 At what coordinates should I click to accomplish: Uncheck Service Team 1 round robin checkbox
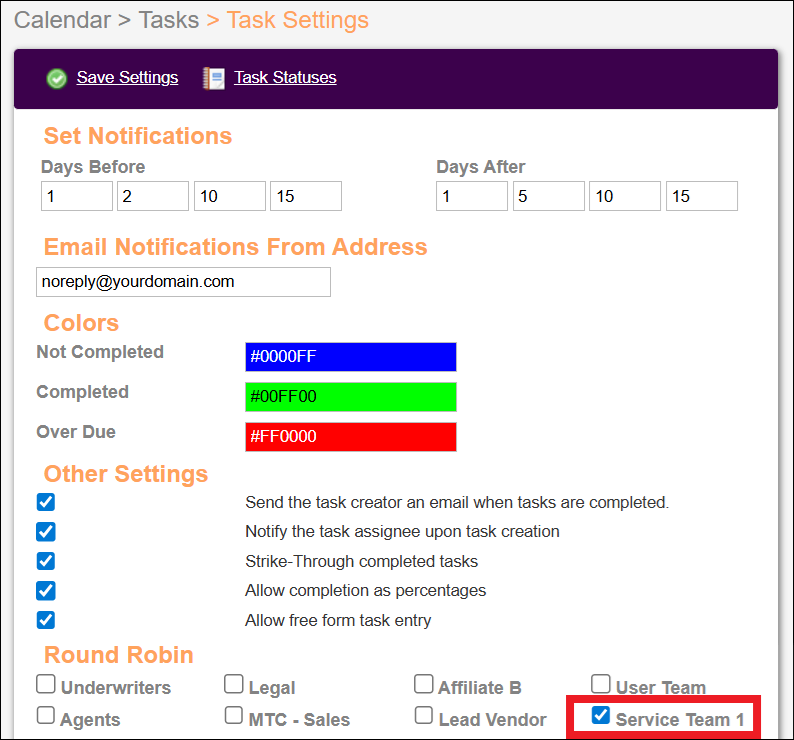click(601, 715)
